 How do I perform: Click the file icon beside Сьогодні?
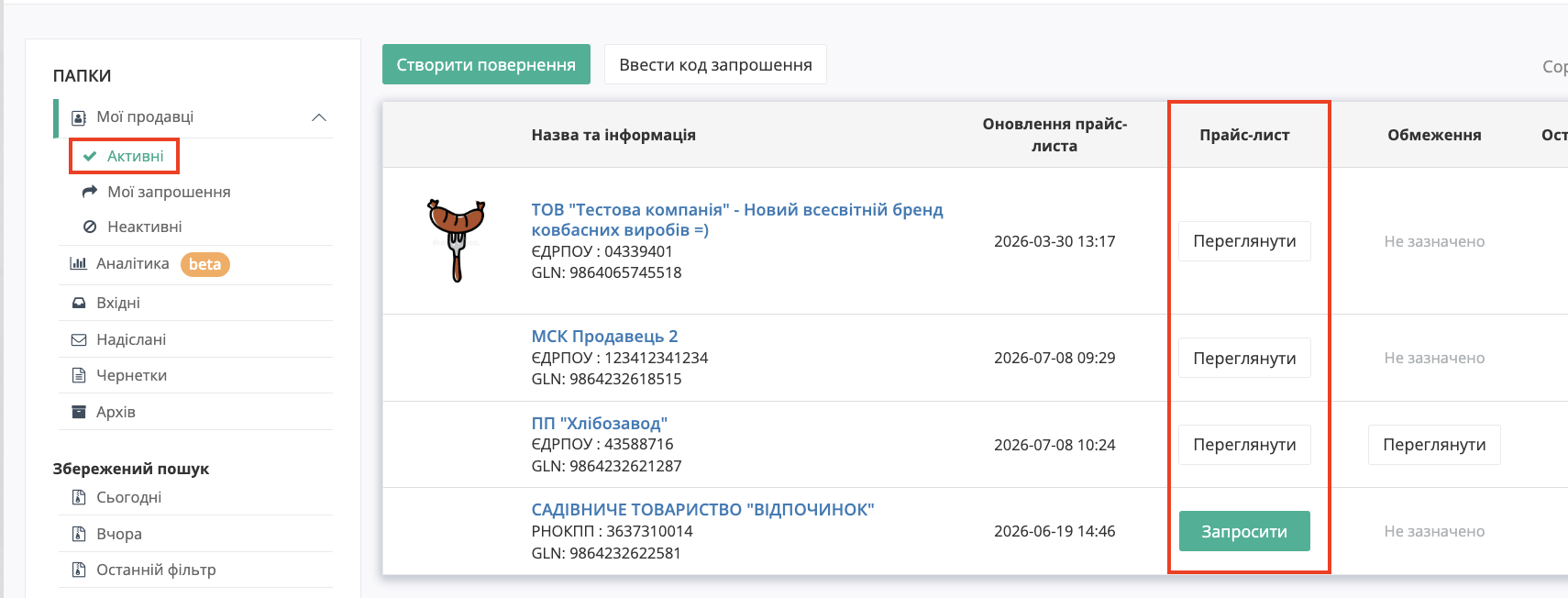coord(79,497)
